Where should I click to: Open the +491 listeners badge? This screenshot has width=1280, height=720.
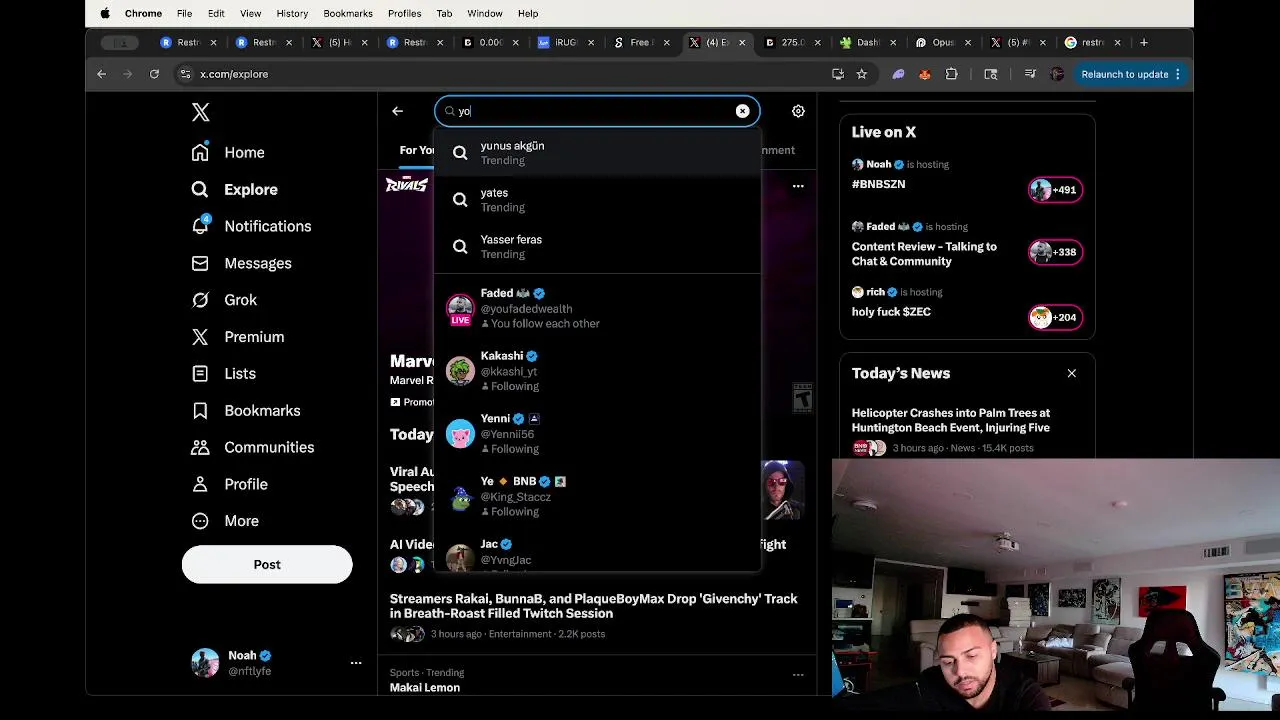[1055, 190]
